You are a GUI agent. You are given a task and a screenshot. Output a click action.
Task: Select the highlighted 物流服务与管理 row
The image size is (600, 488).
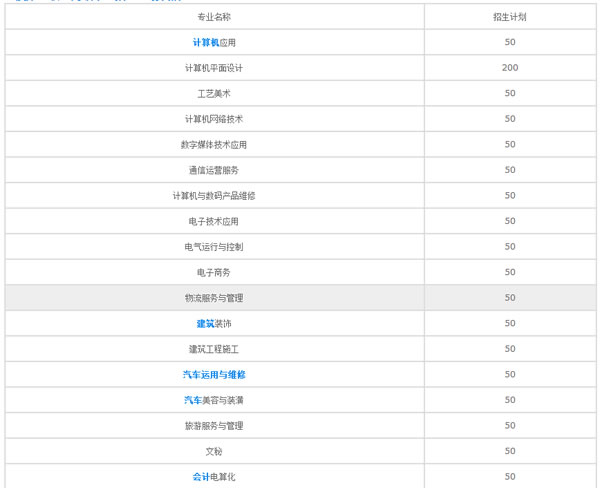pos(214,298)
